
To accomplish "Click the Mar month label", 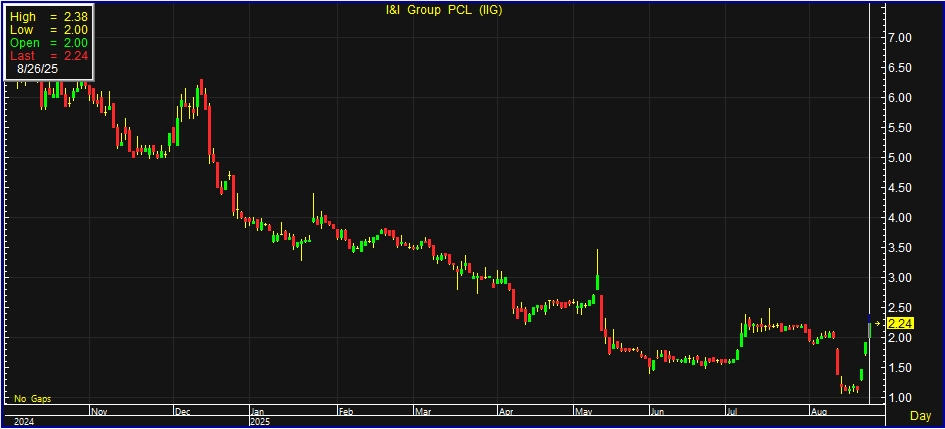I will [422, 411].
